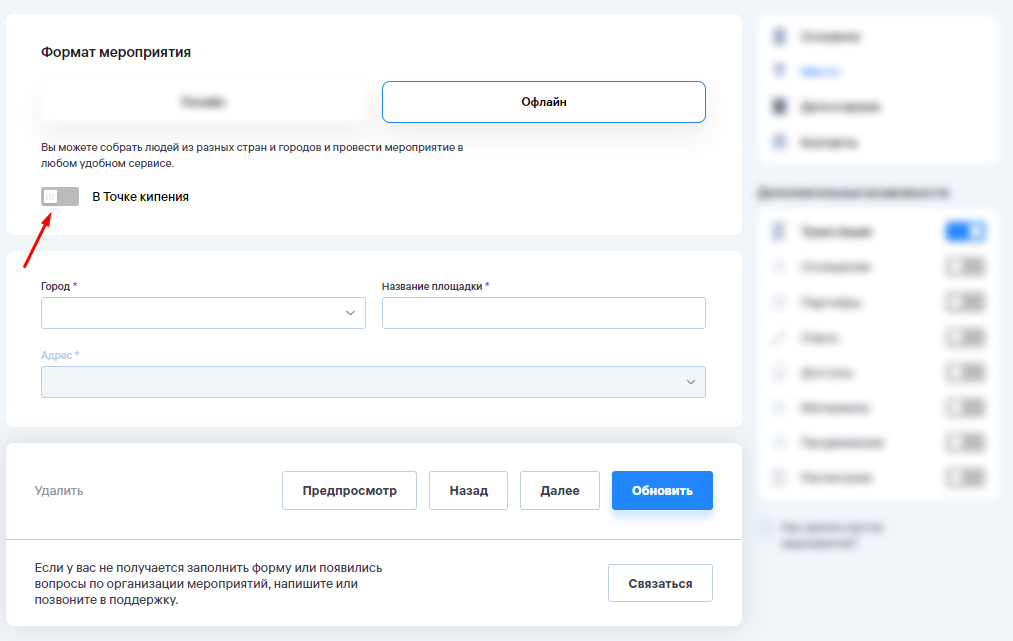1013x641 pixels.
Task: Switch event format to Онлайн tab
Action: 203,102
